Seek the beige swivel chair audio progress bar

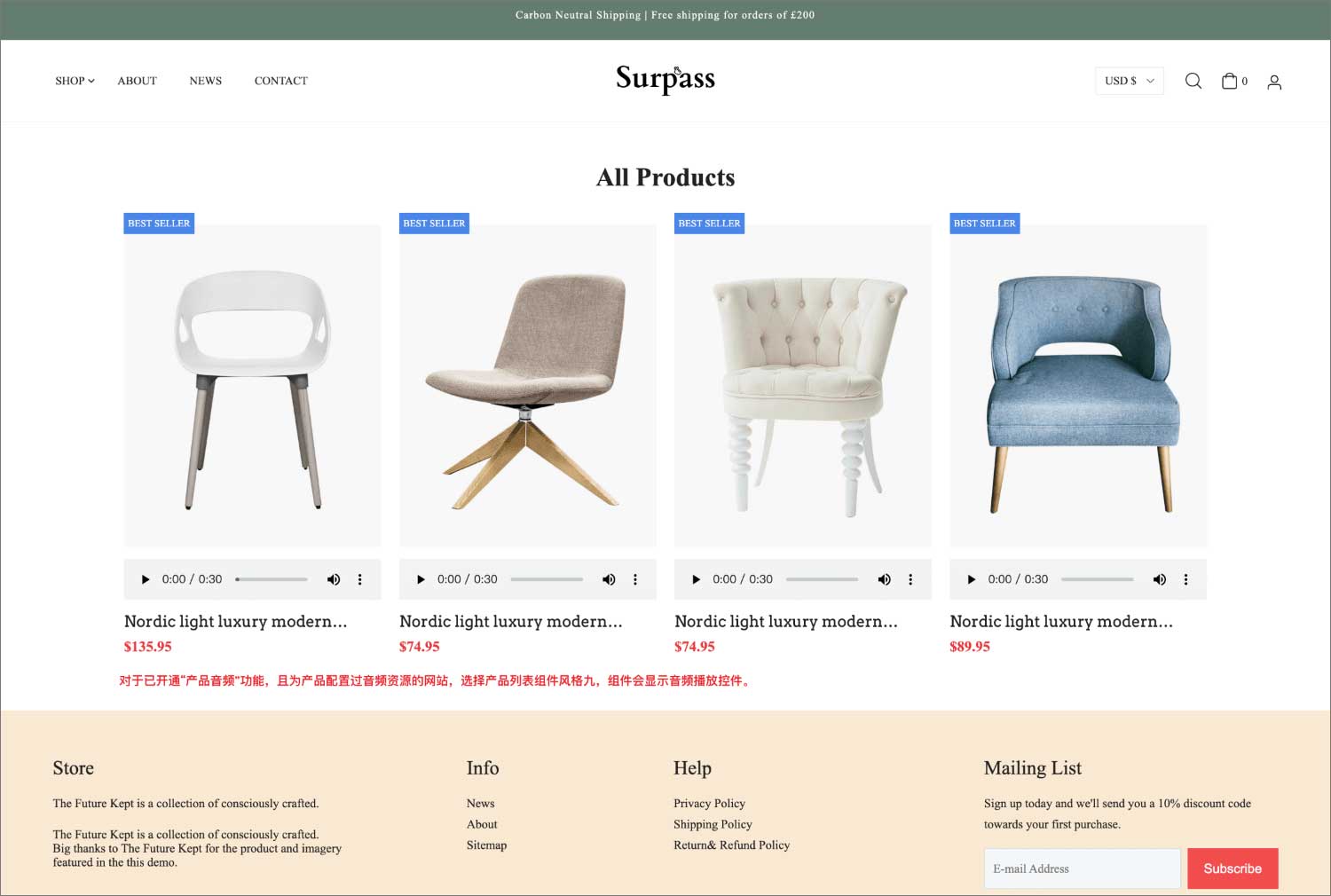[x=547, y=579]
